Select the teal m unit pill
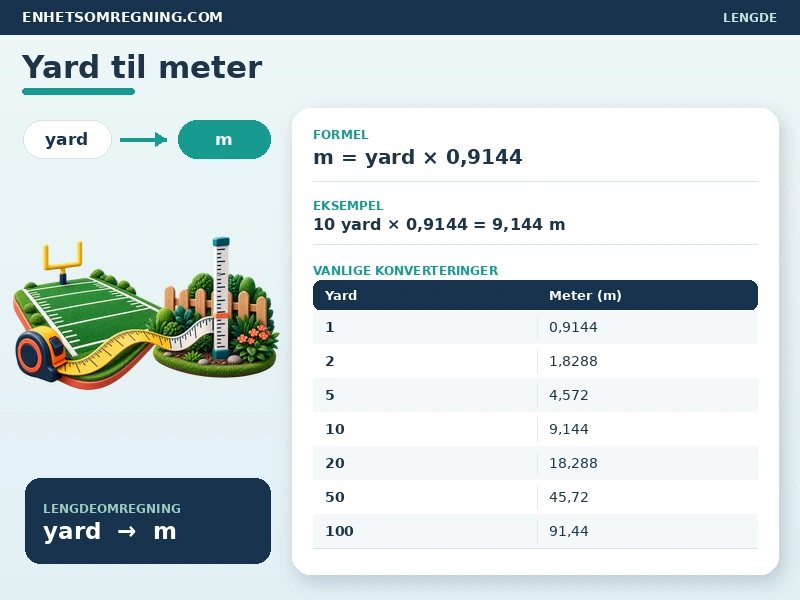Screen dimensions: 800x600 [224, 139]
